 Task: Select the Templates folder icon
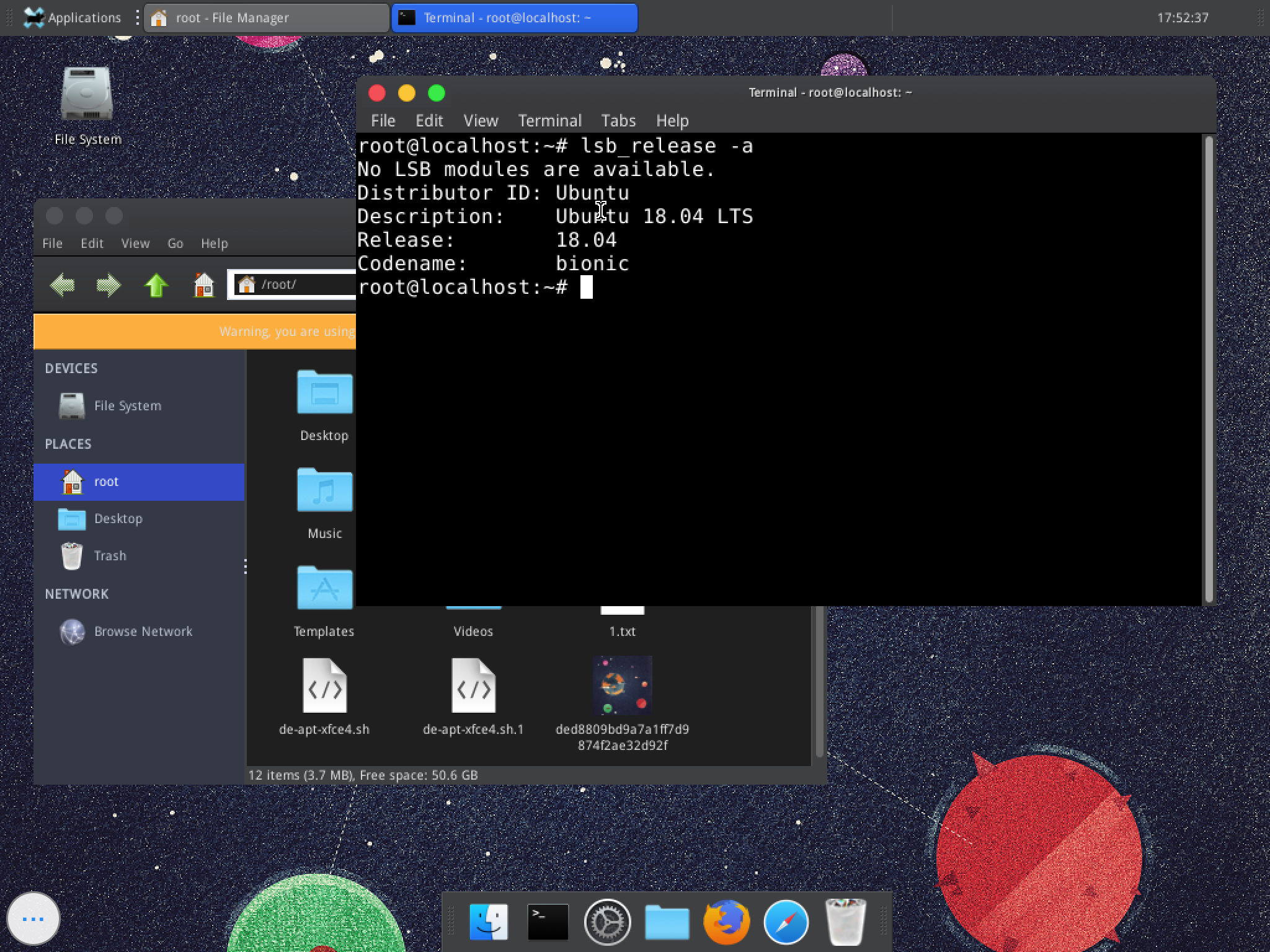click(324, 589)
